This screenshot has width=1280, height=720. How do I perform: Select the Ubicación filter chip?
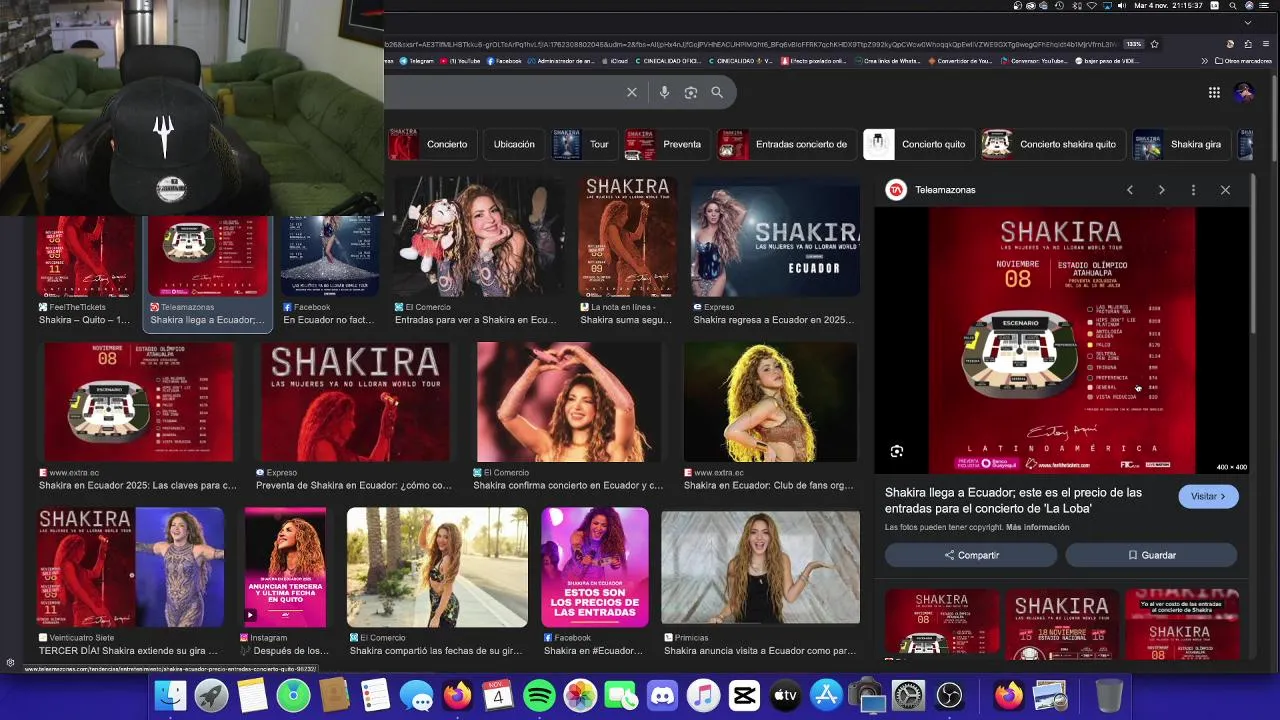tap(514, 144)
